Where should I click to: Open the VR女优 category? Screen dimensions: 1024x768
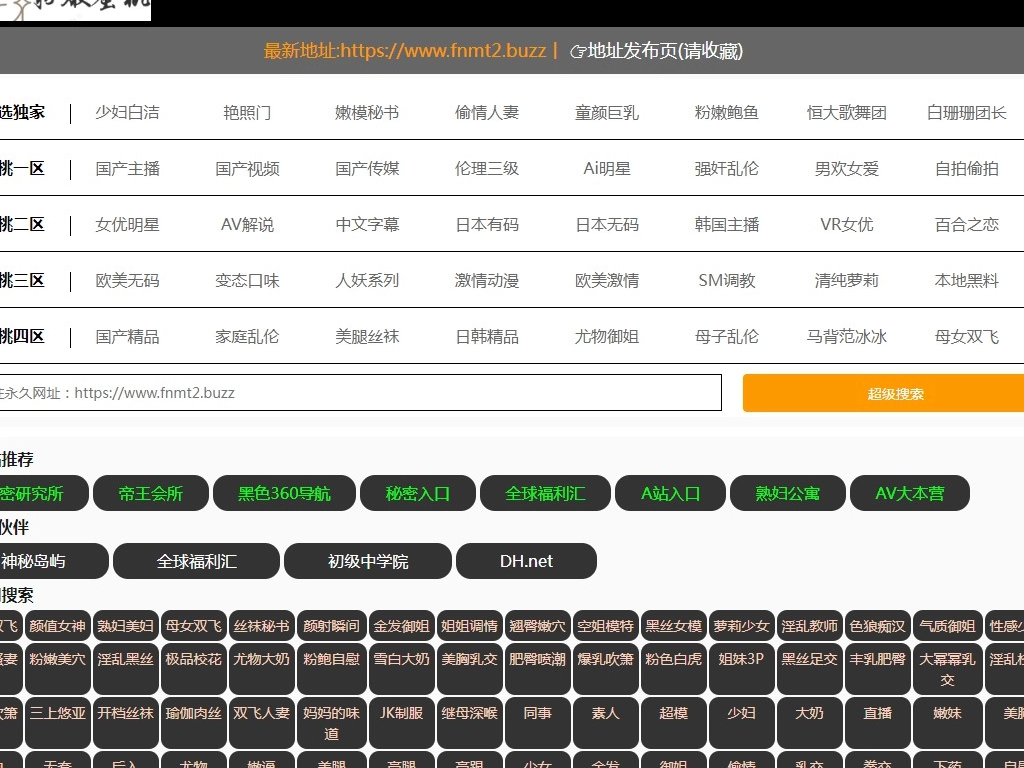tap(847, 225)
